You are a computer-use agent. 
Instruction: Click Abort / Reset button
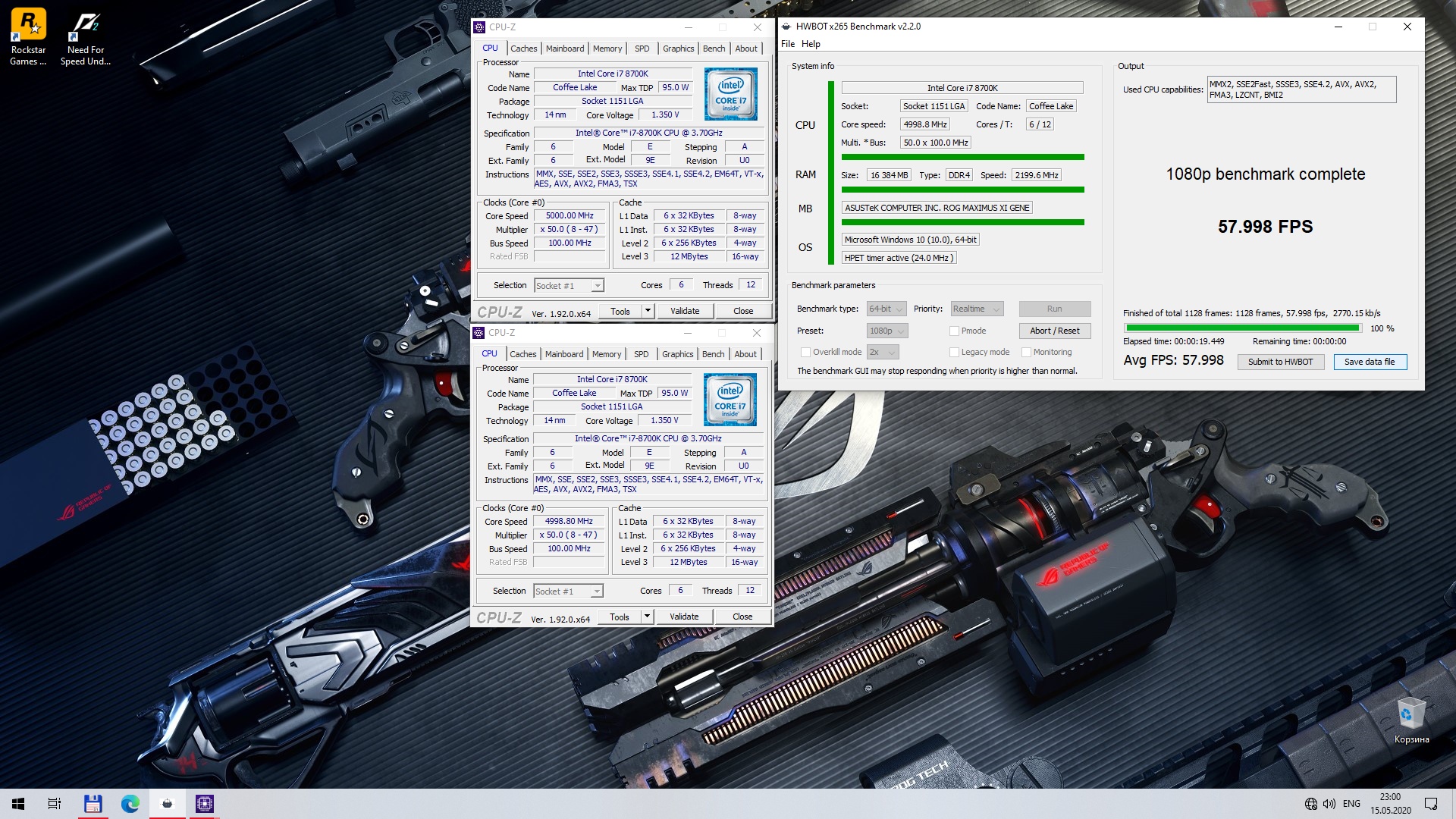1054,331
